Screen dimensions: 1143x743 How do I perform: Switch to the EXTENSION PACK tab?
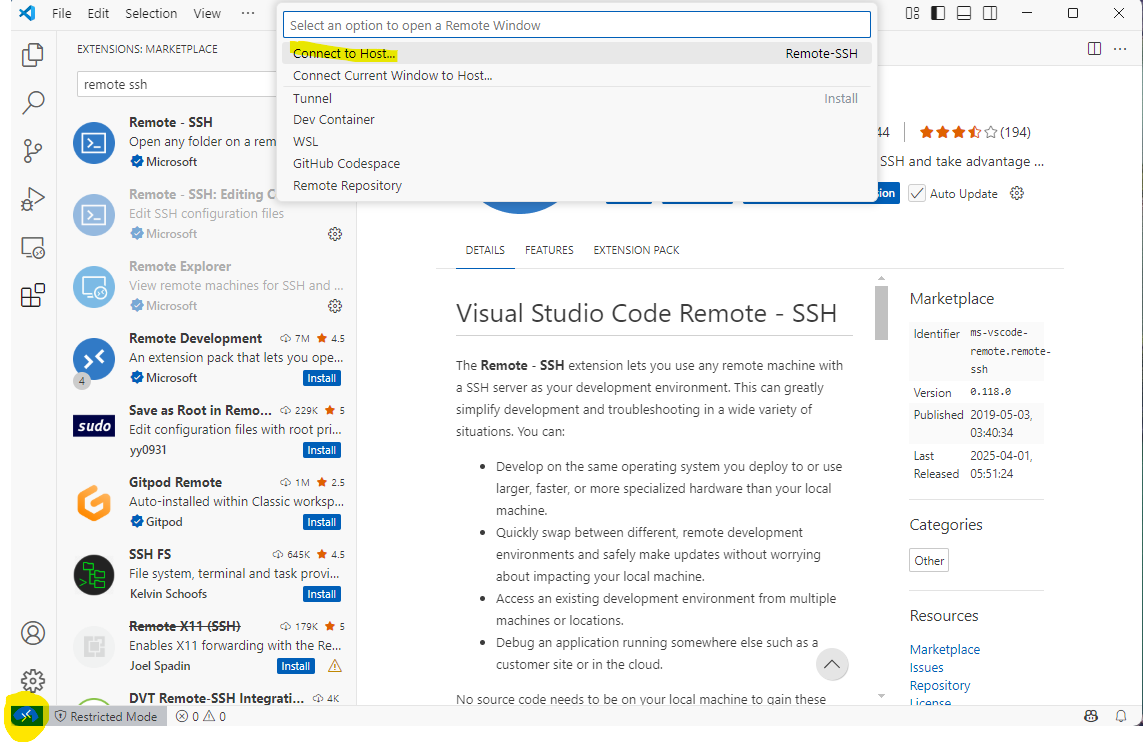(x=636, y=250)
